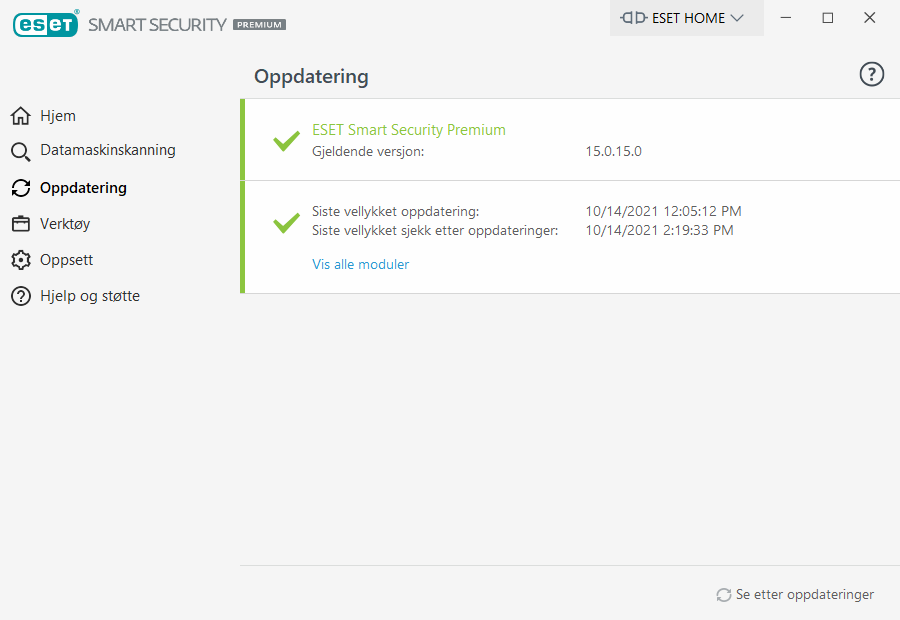The height and width of the screenshot is (620, 900).
Task: Open help via the top-right question mark
Action: pyautogui.click(x=871, y=74)
